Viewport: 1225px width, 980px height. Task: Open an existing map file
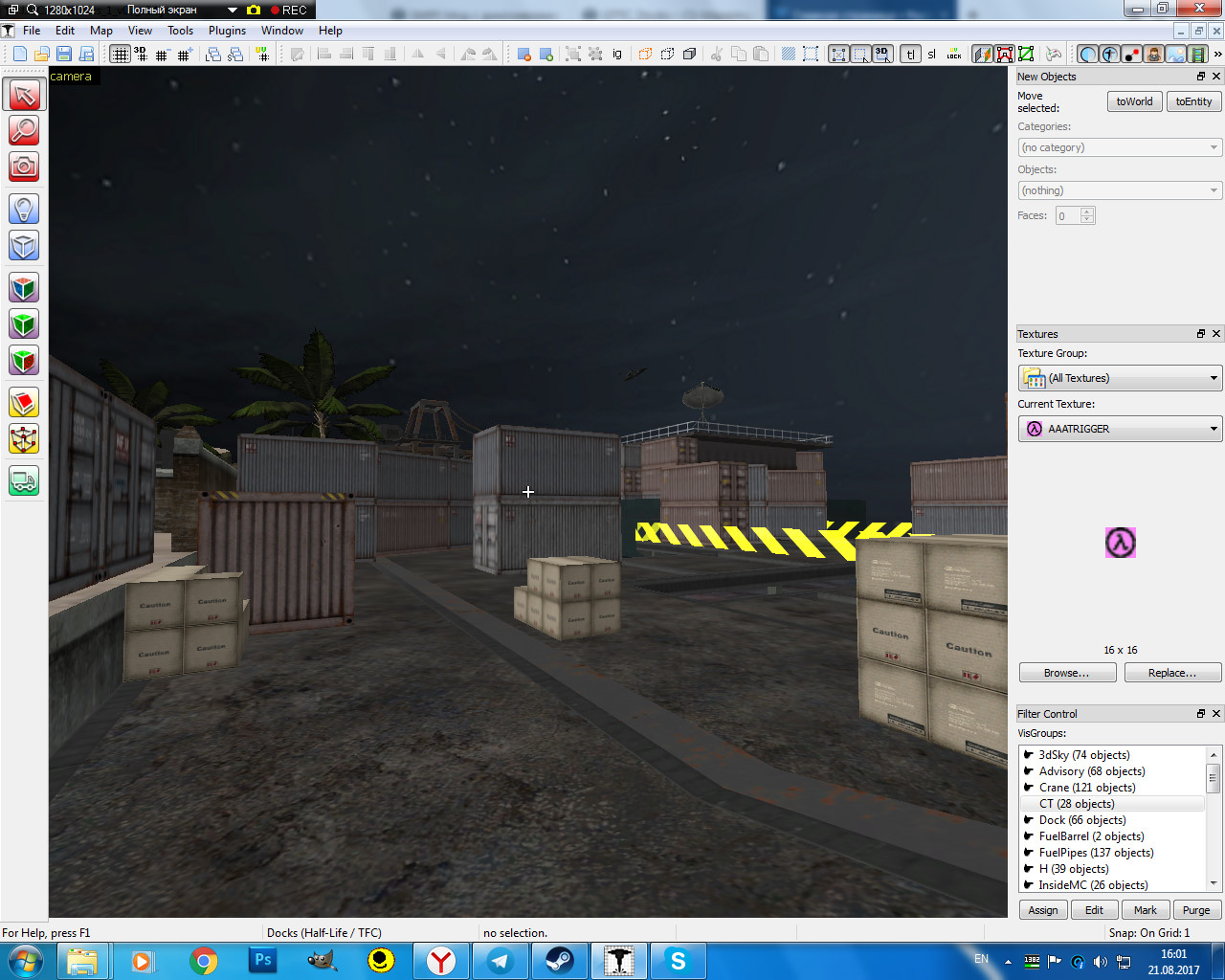(41, 54)
